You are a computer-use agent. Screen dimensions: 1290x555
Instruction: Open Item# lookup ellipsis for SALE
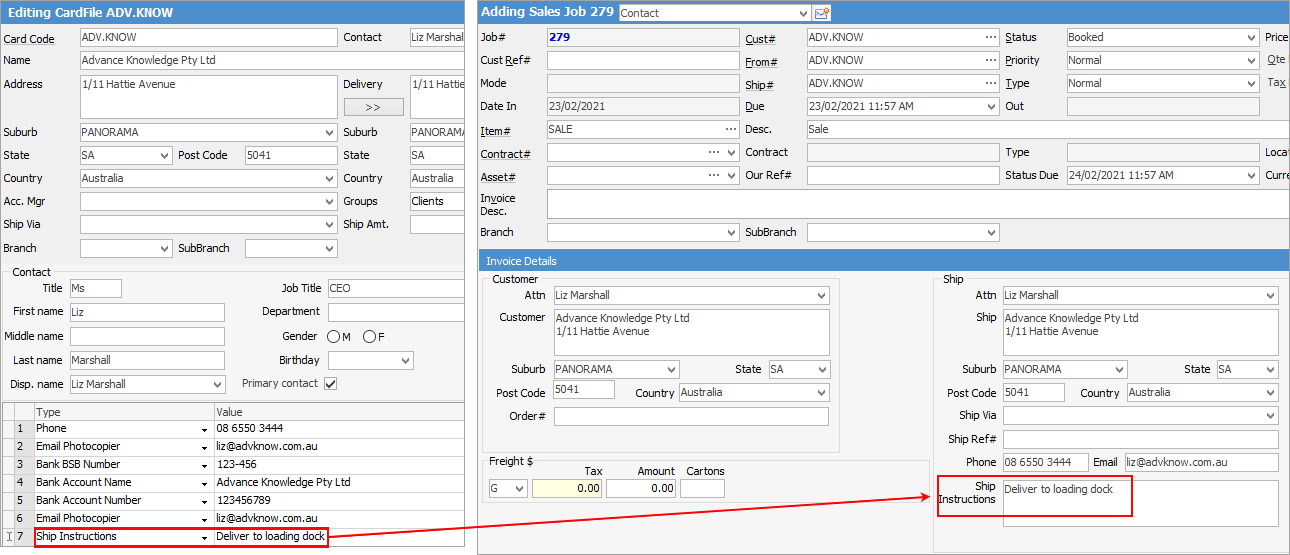click(730, 129)
